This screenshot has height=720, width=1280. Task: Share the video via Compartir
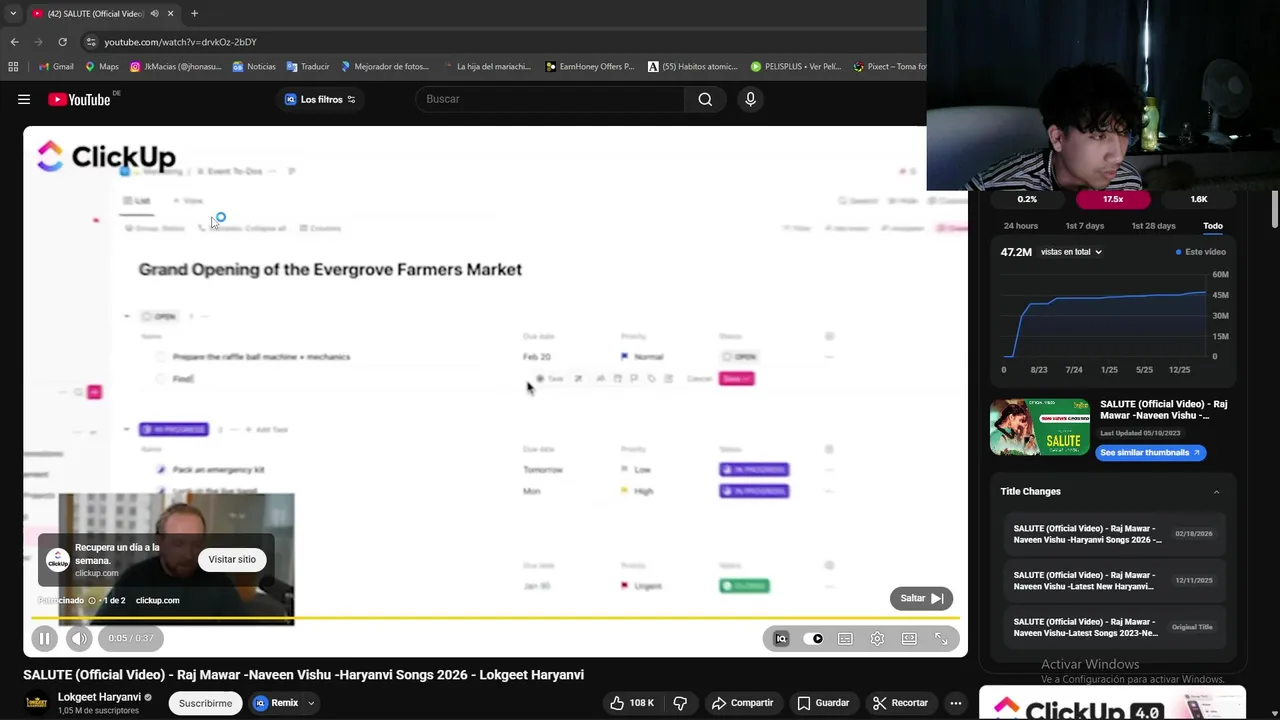(x=742, y=703)
